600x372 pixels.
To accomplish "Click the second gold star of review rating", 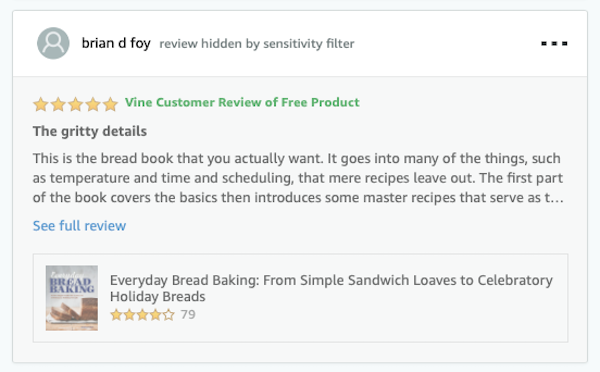I will point(58,104).
